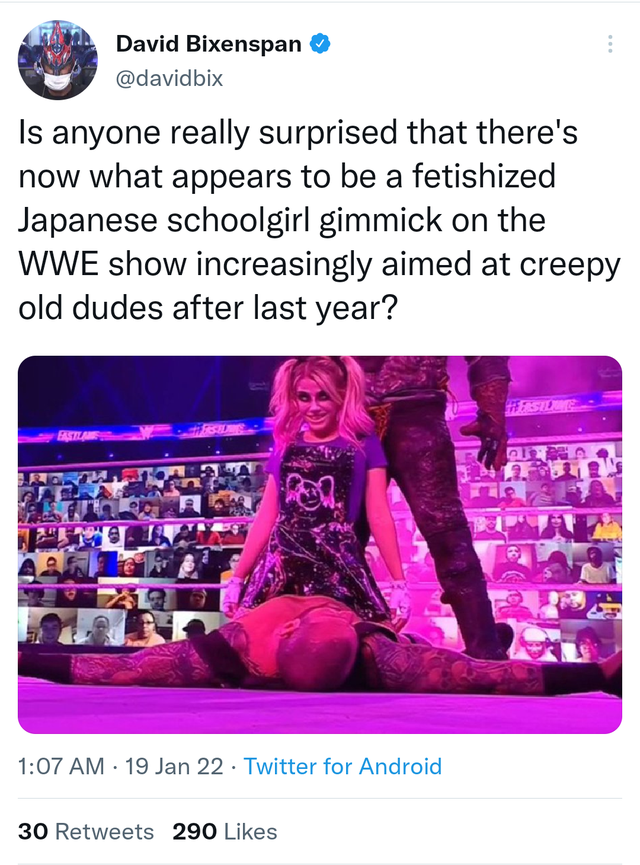
Task: Open the @davidbix handle link
Action: [169, 78]
